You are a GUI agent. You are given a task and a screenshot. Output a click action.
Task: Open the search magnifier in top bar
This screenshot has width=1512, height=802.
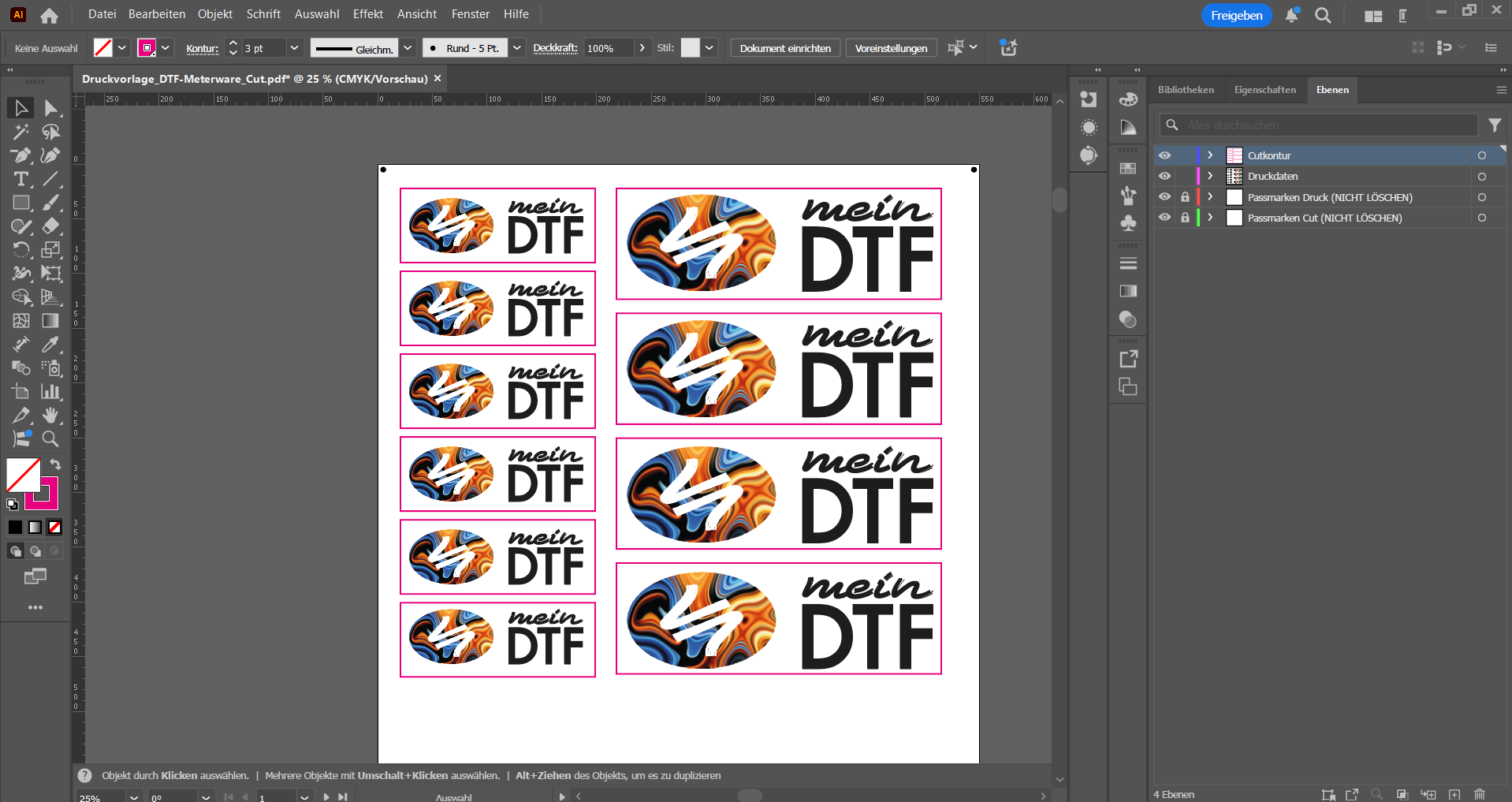[x=1323, y=15]
